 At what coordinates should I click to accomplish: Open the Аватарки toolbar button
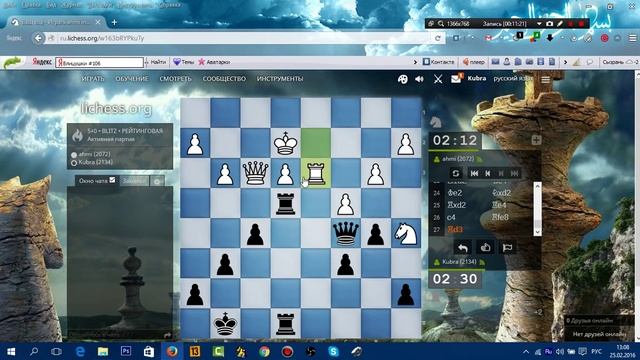coord(214,62)
